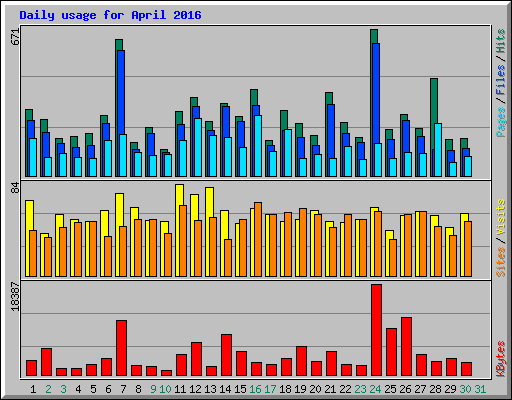Select day label "22" on the x-axis

click(345, 389)
